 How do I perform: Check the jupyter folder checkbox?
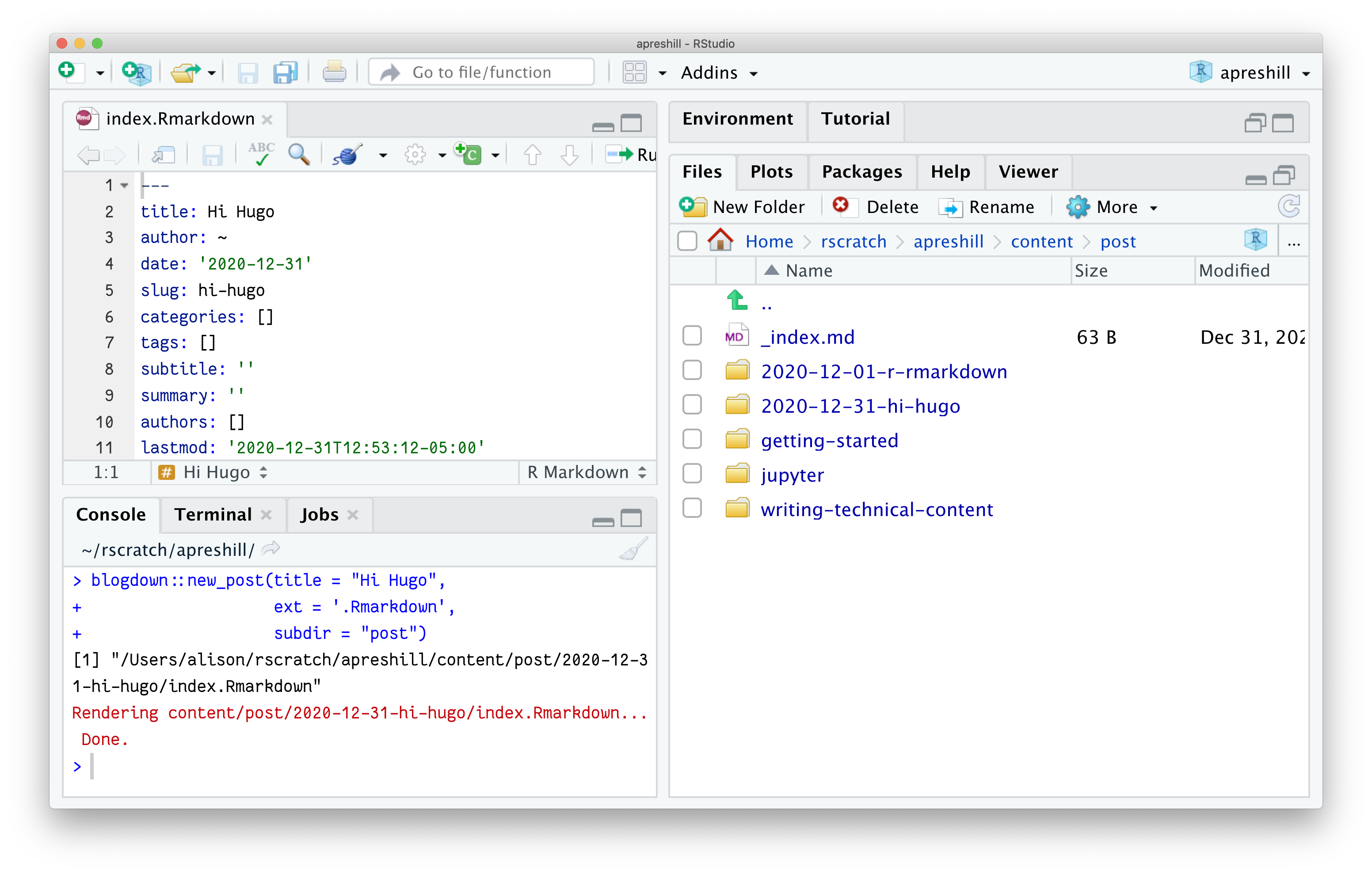click(x=692, y=474)
